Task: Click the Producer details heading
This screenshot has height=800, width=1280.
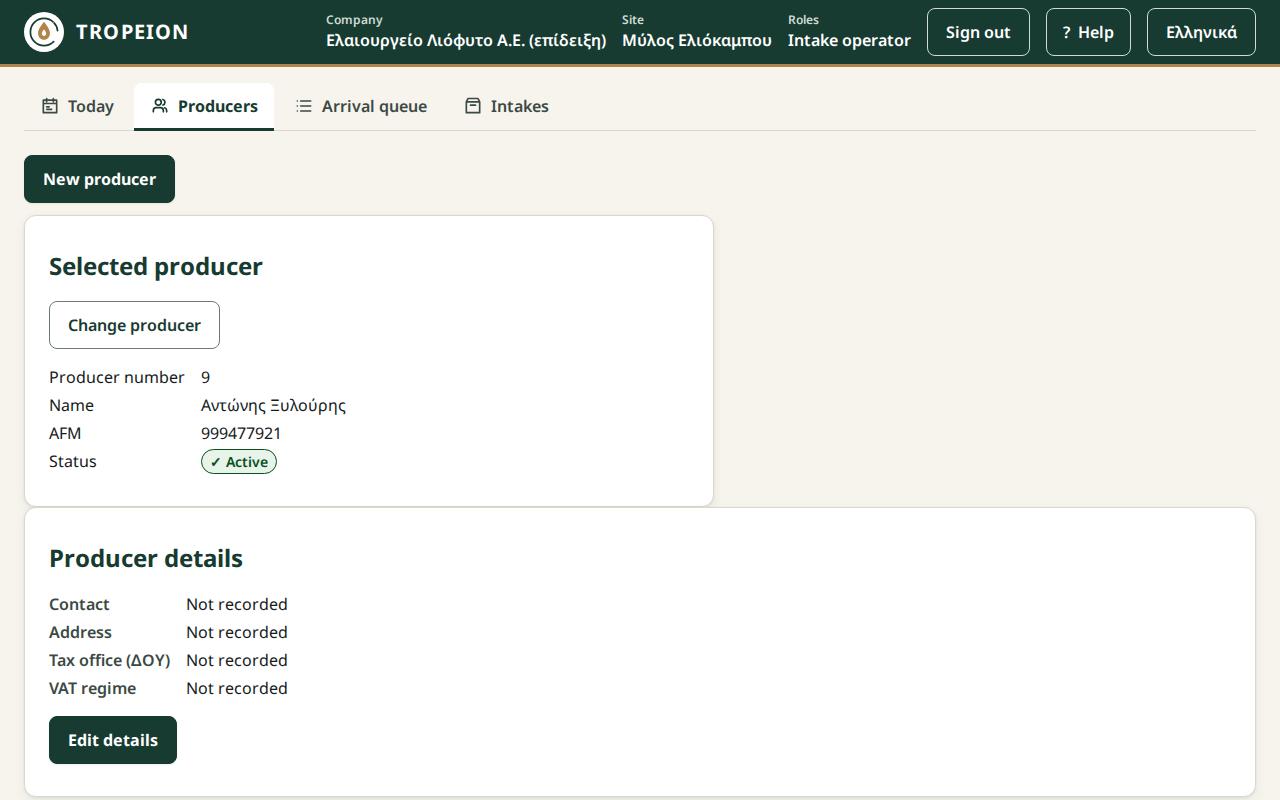Action: click(x=146, y=558)
